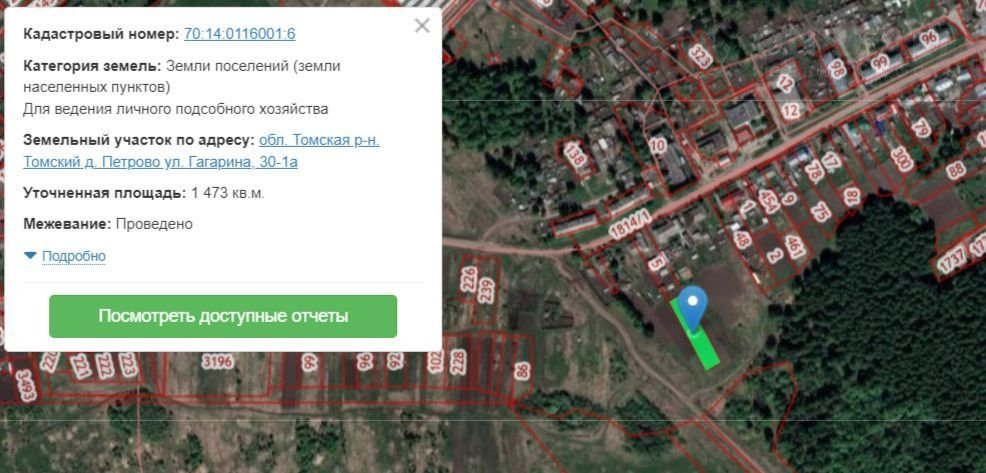The height and width of the screenshot is (473, 986).
Task: Click parcel label 1737 on map
Action: [951, 259]
